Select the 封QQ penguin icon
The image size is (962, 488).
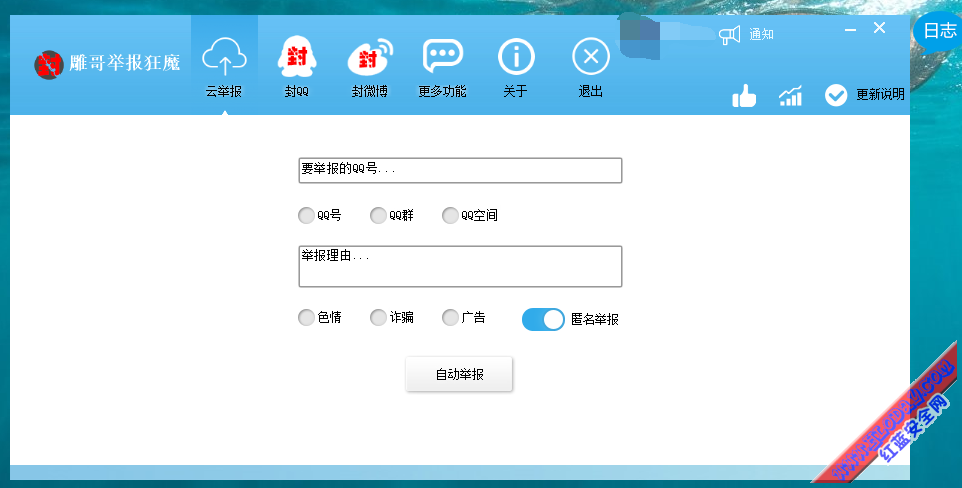pyautogui.click(x=297, y=56)
